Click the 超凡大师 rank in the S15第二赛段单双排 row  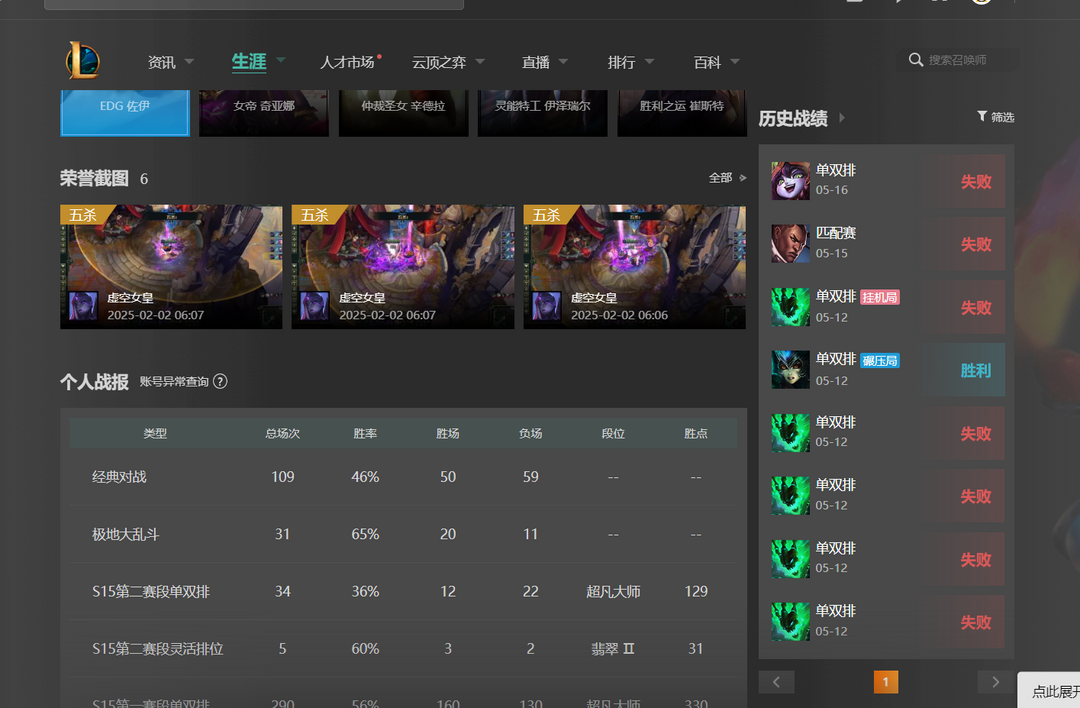pyautogui.click(x=613, y=591)
